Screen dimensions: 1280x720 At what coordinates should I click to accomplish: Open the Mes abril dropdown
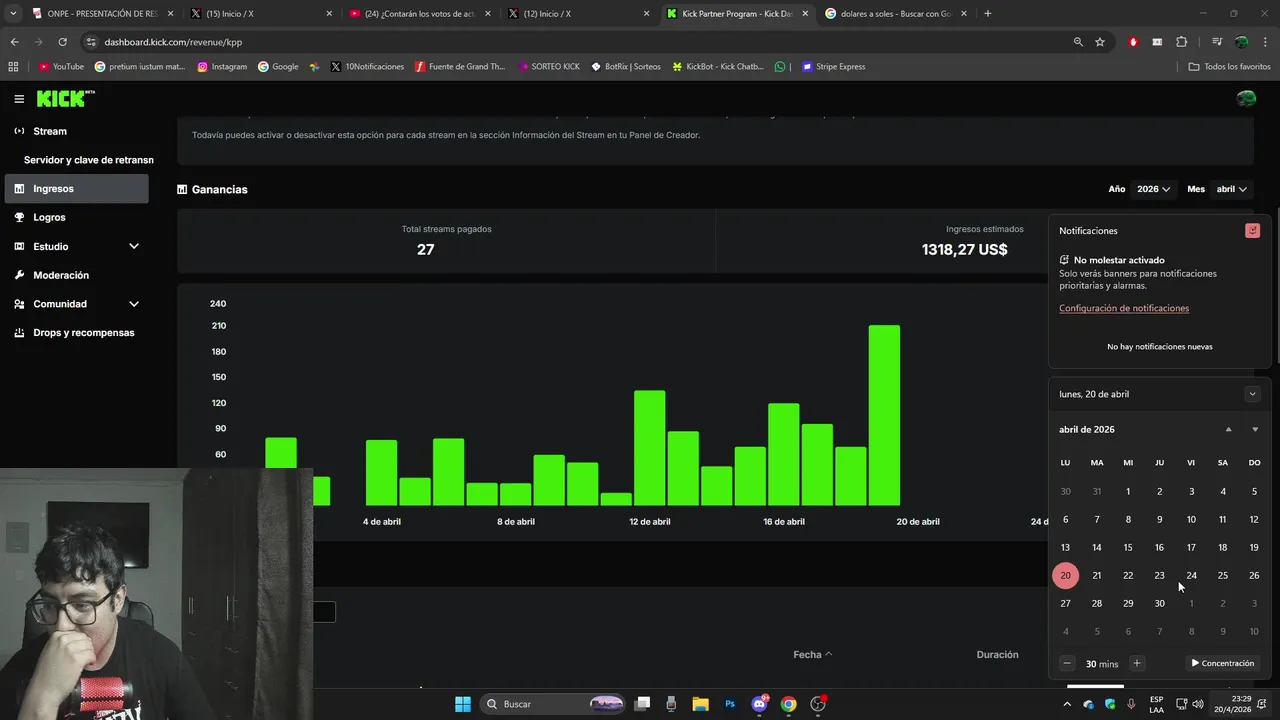[x=1231, y=189]
